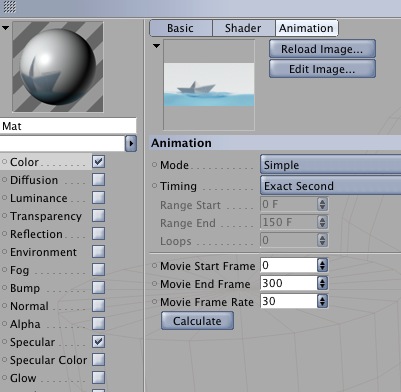The width and height of the screenshot is (401, 392).
Task: Switch to the Basic tab
Action: click(x=180, y=28)
